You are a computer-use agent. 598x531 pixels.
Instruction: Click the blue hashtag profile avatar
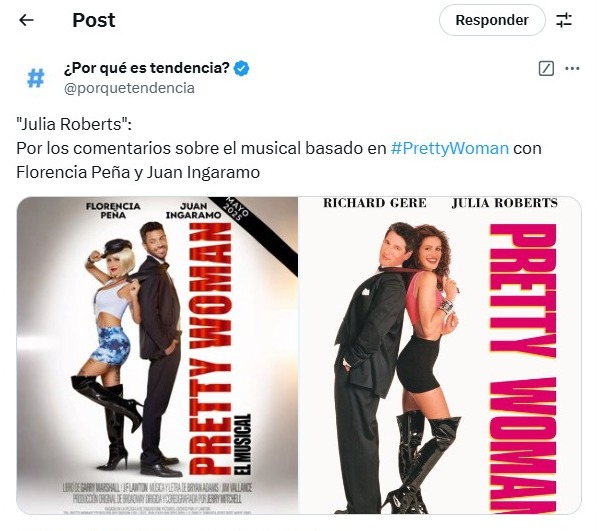(x=36, y=77)
